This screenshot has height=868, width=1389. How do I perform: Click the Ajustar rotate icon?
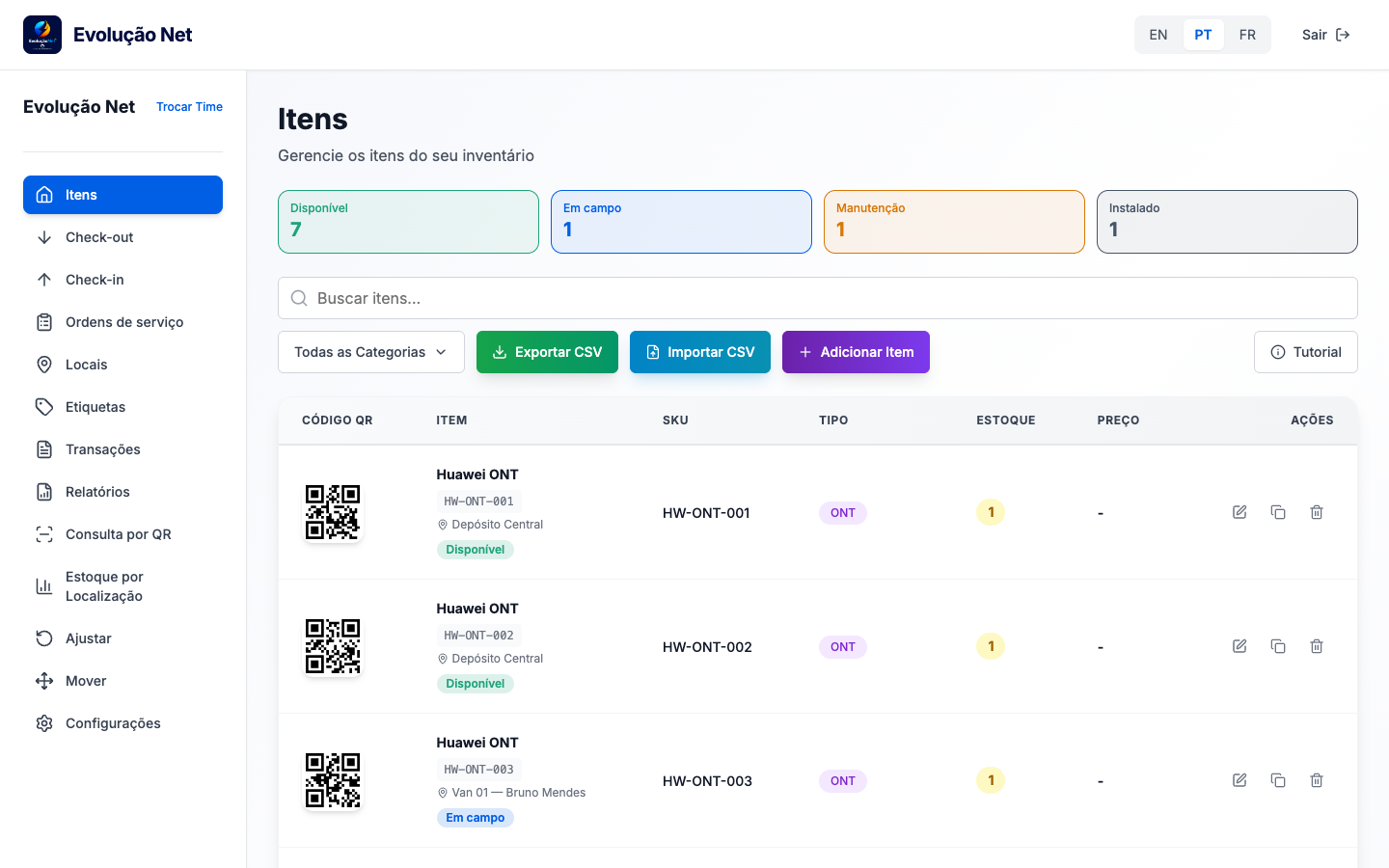point(44,638)
